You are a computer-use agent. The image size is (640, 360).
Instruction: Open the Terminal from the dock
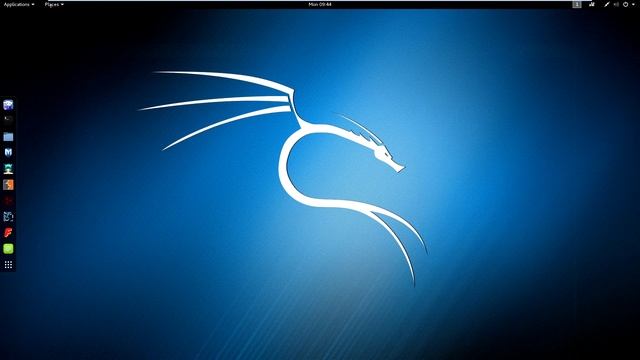(8, 120)
